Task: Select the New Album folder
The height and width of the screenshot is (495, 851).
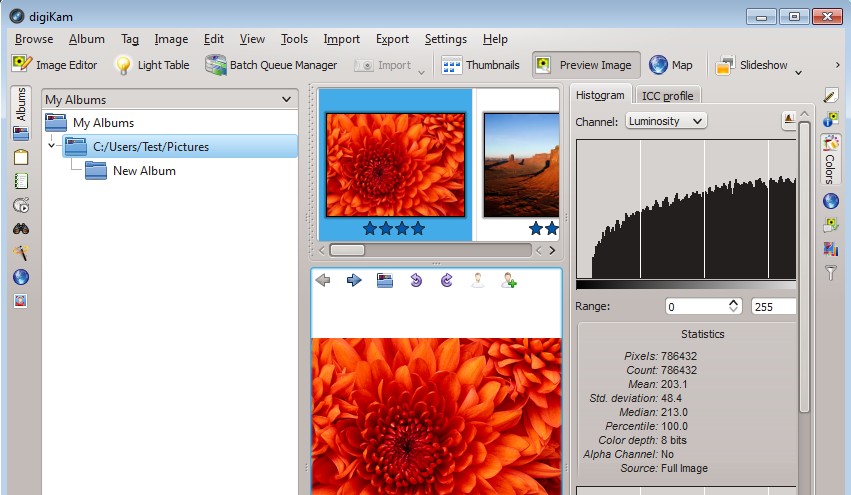Action: tap(144, 171)
